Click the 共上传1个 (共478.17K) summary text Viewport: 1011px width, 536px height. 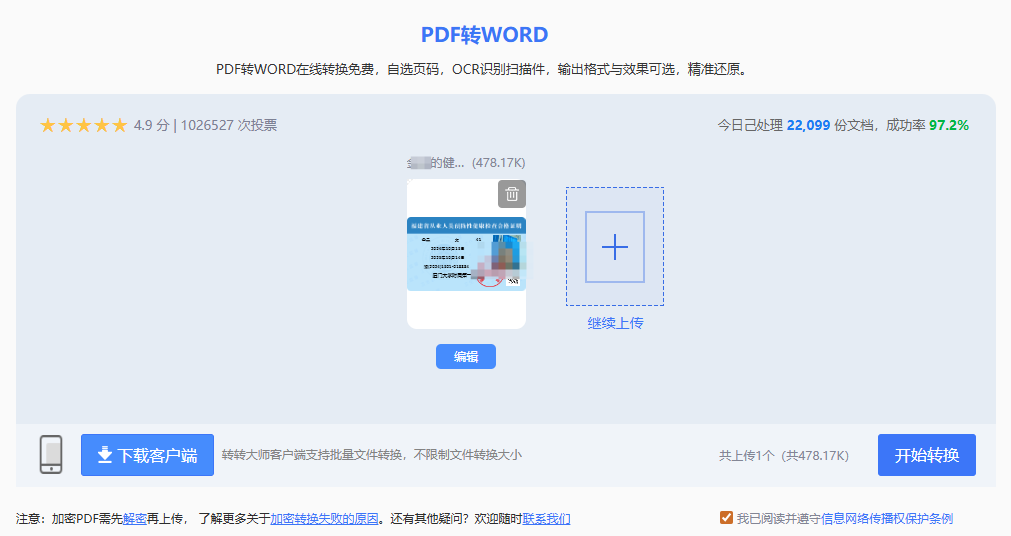point(783,455)
